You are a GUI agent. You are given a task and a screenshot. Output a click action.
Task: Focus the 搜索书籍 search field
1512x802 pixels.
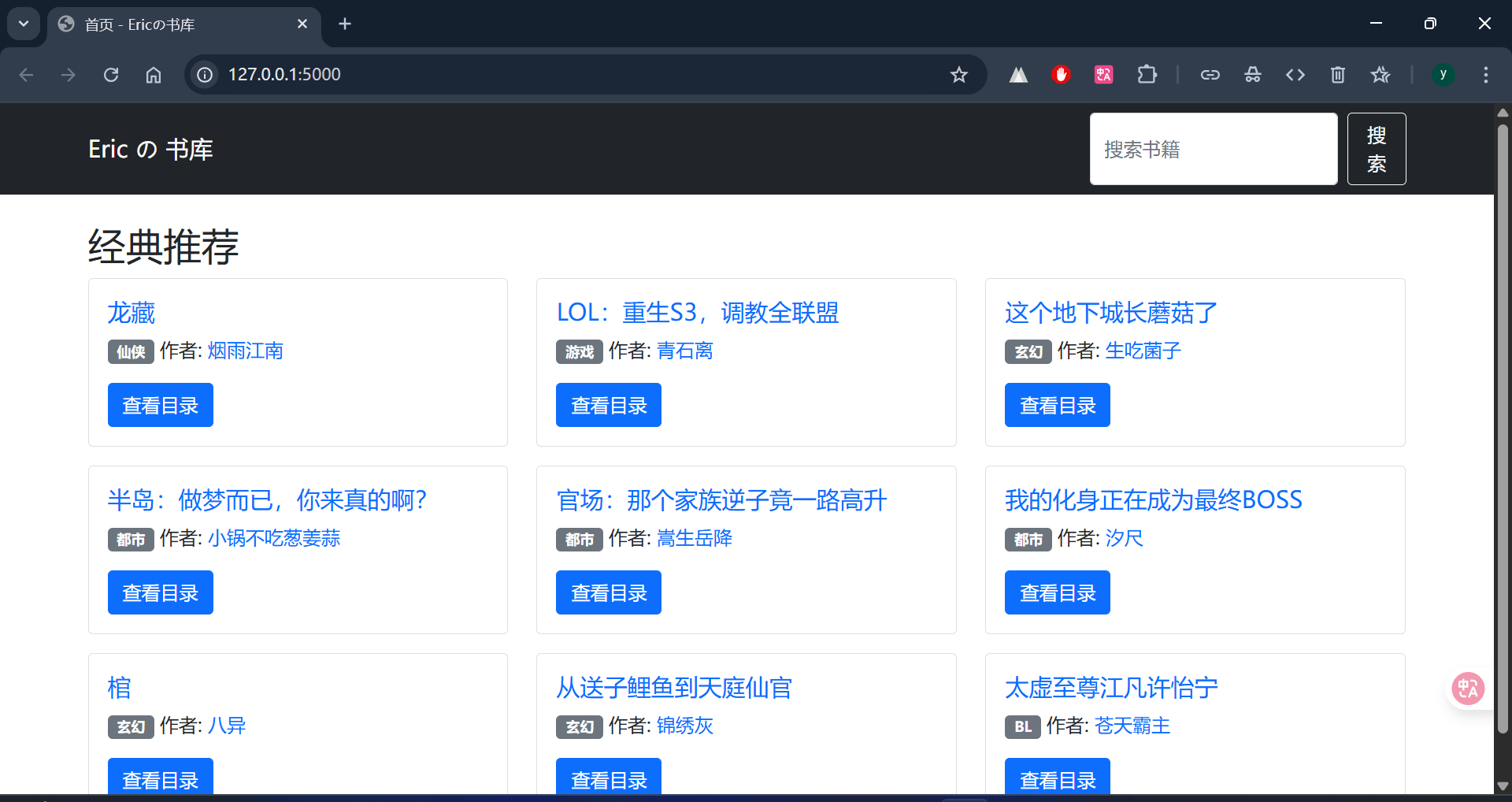coord(1213,149)
